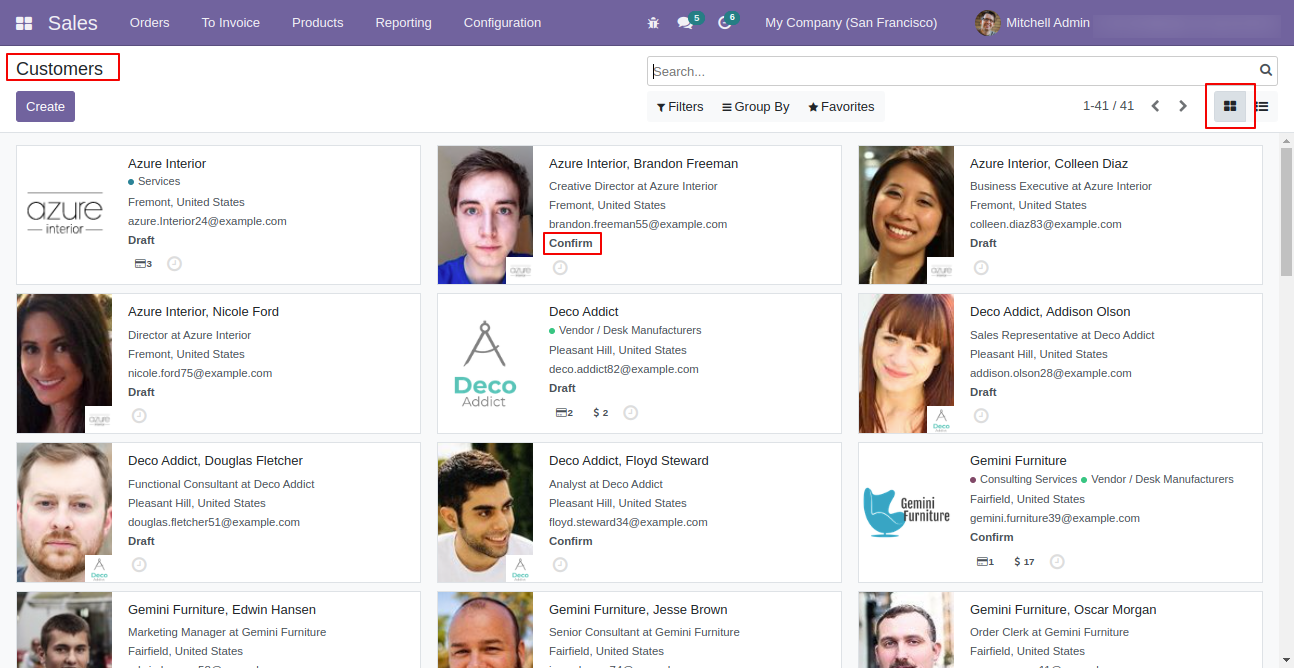This screenshot has height=668, width=1294.
Task: Click brandon.freeman55@example.com email text
Action: pyautogui.click(x=638, y=224)
